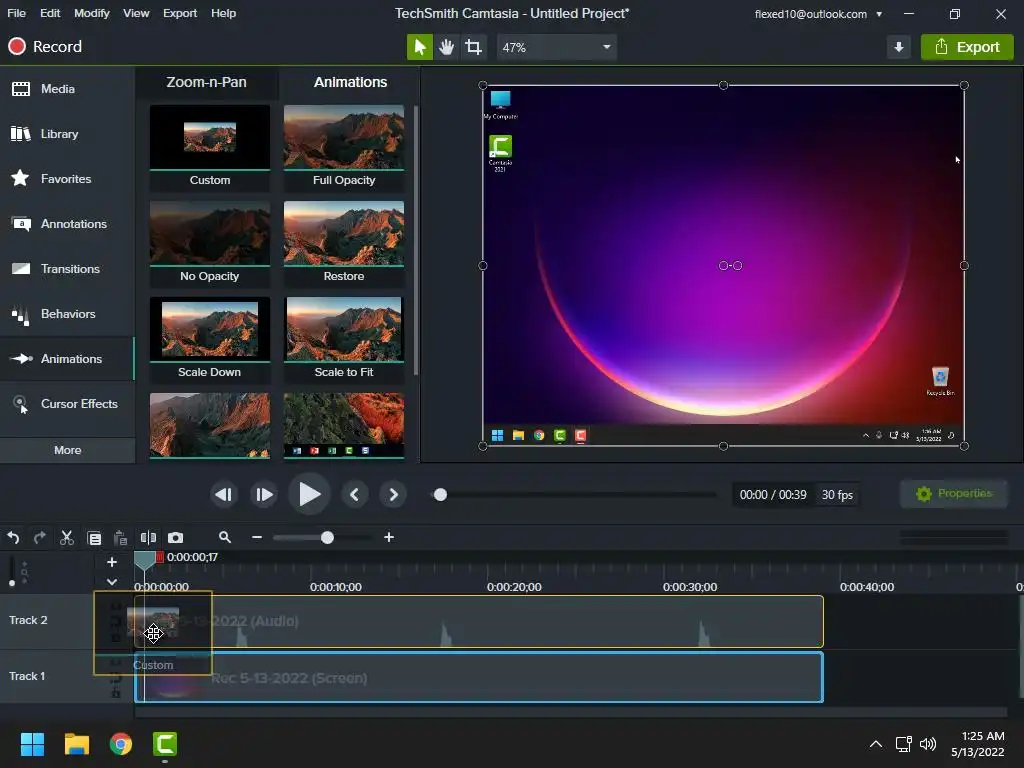
Task: Open the account dropdown for flexed10@outlook.com
Action: pyautogui.click(x=879, y=14)
